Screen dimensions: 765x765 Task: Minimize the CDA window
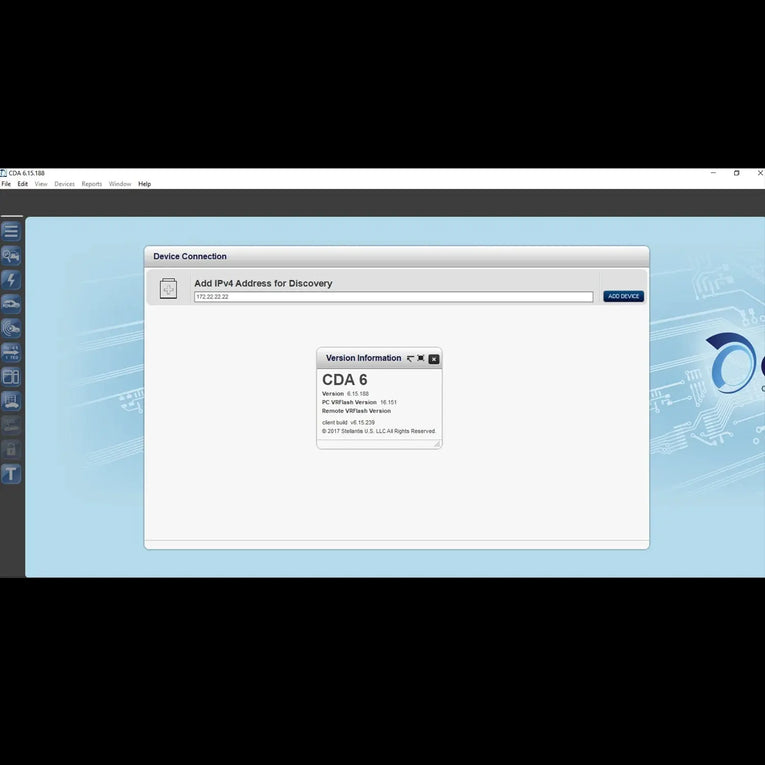pos(713,173)
